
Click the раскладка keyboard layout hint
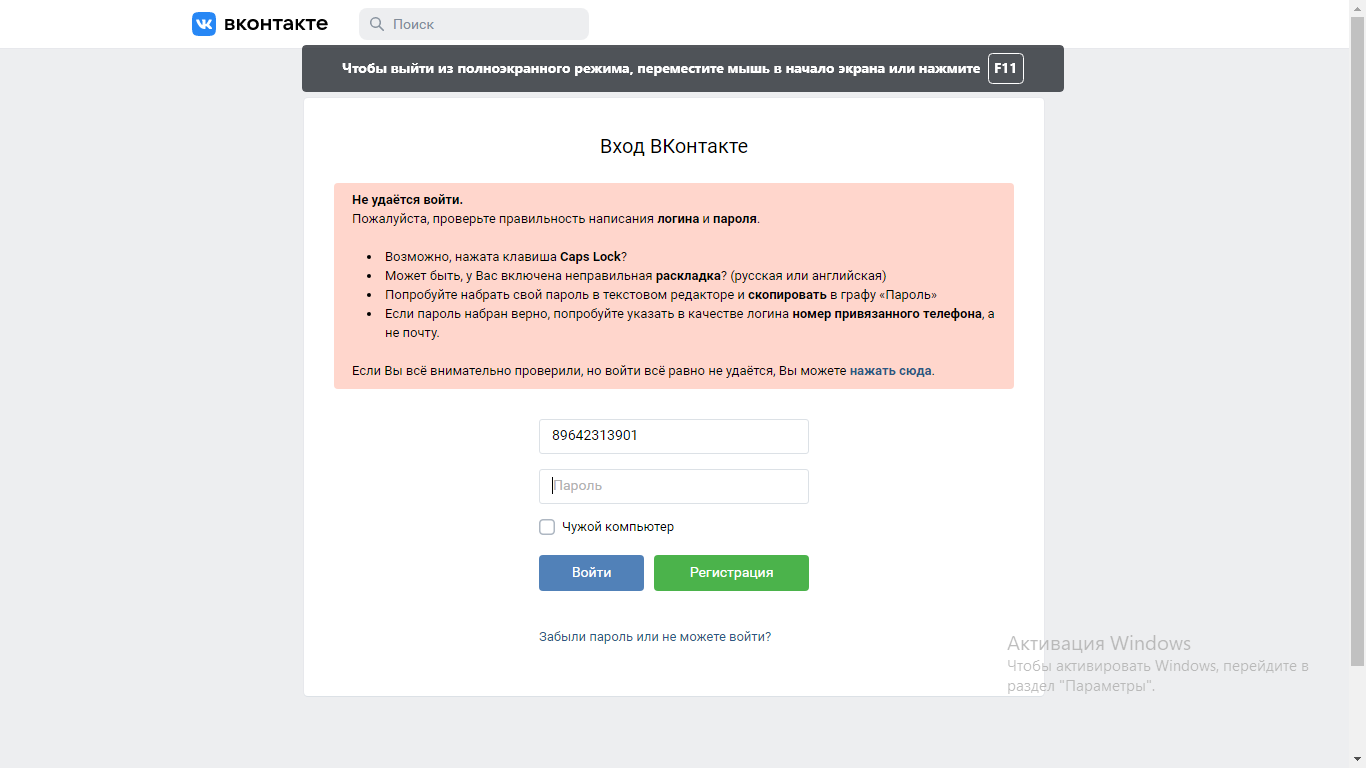point(636,276)
